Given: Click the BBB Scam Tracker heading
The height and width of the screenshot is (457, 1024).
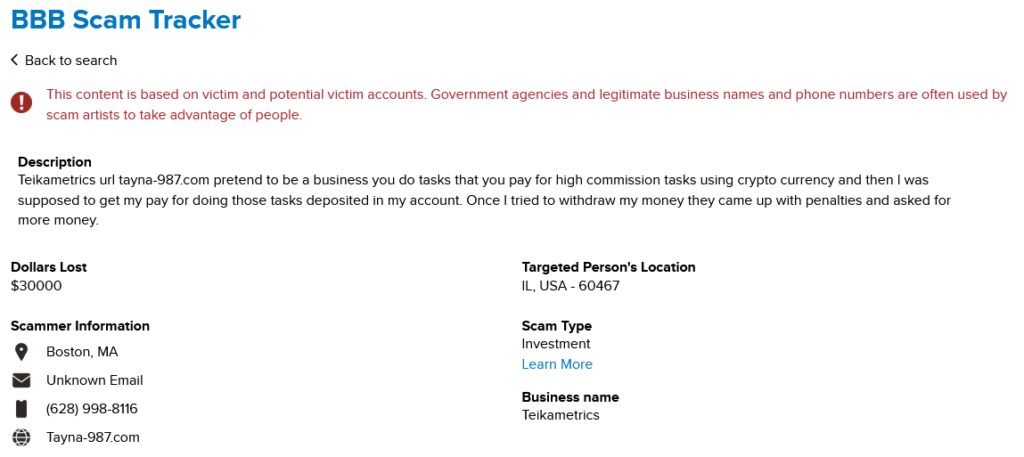Looking at the screenshot, I should pyautogui.click(x=126, y=19).
